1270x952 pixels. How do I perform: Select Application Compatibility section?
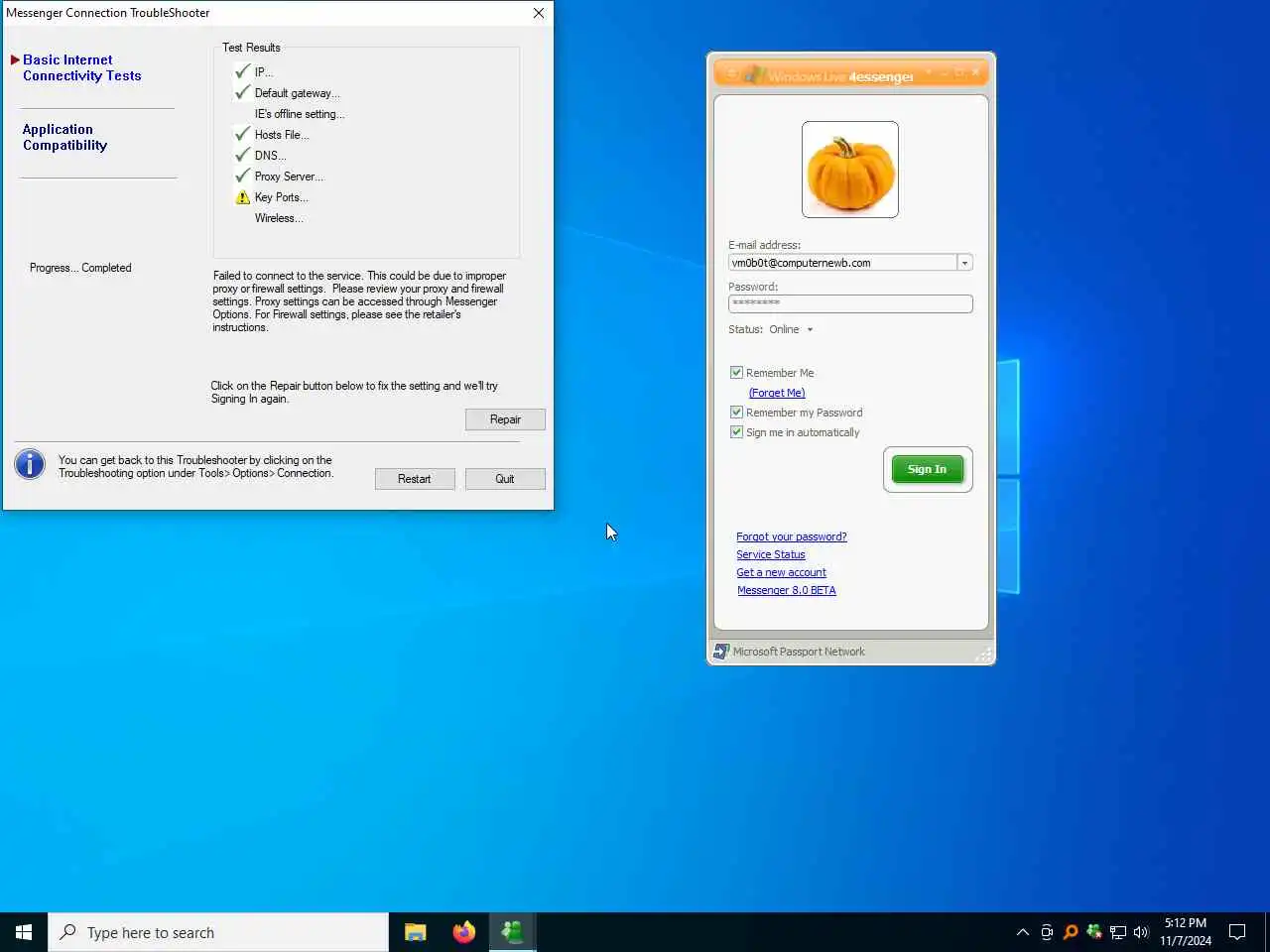pos(64,137)
